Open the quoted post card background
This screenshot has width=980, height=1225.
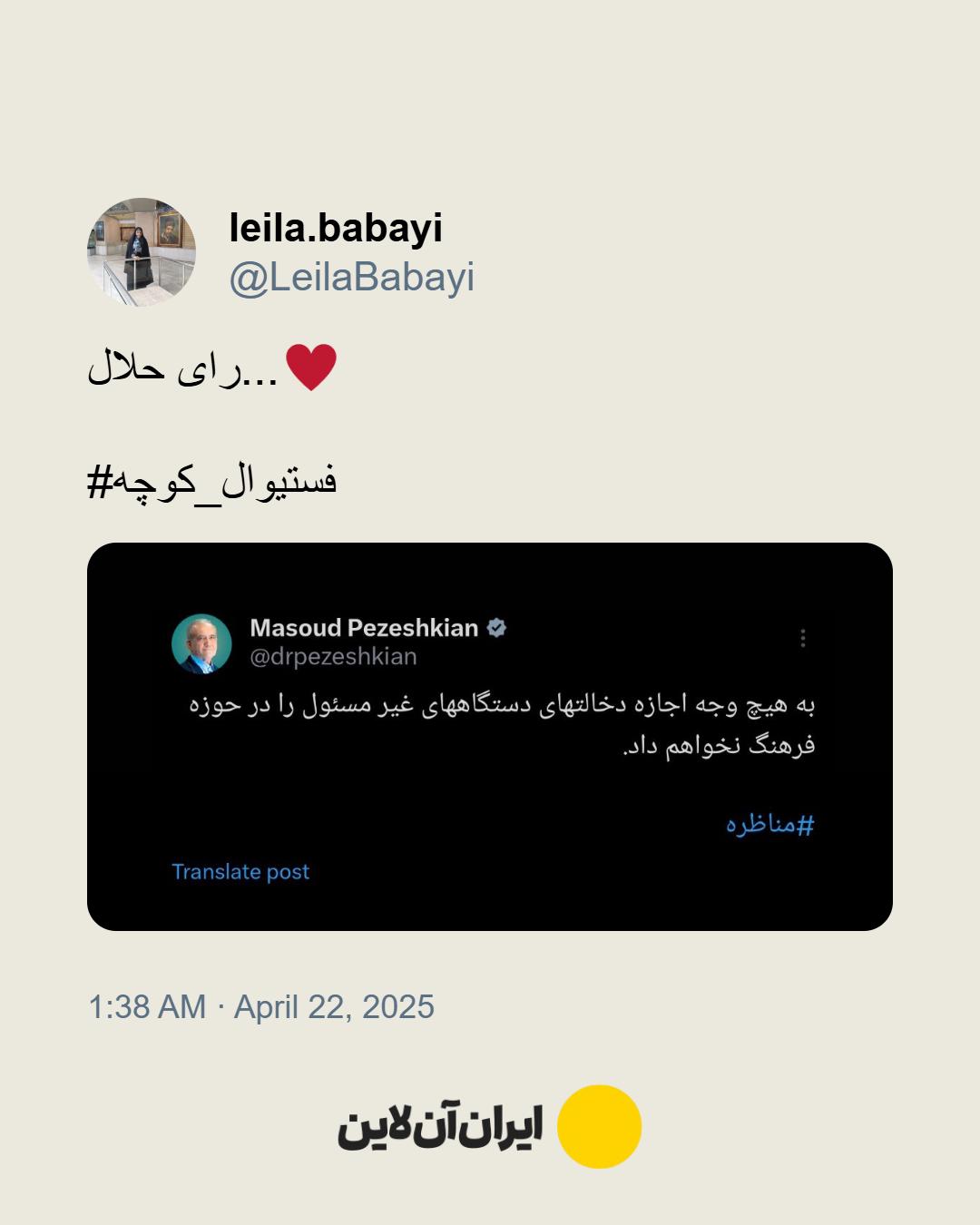click(x=490, y=737)
